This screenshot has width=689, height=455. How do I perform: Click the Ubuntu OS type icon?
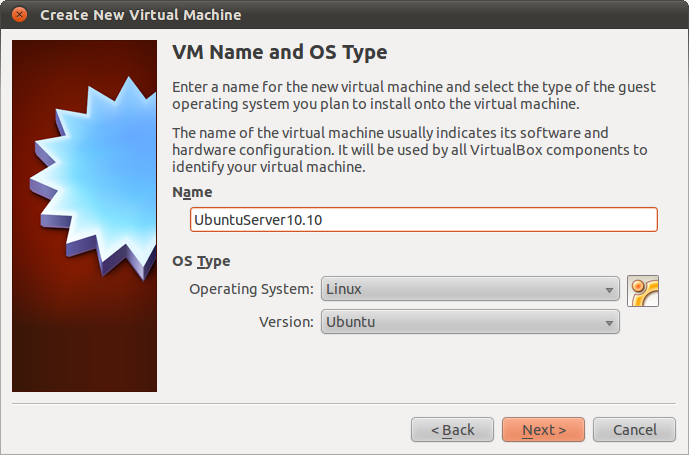(643, 290)
